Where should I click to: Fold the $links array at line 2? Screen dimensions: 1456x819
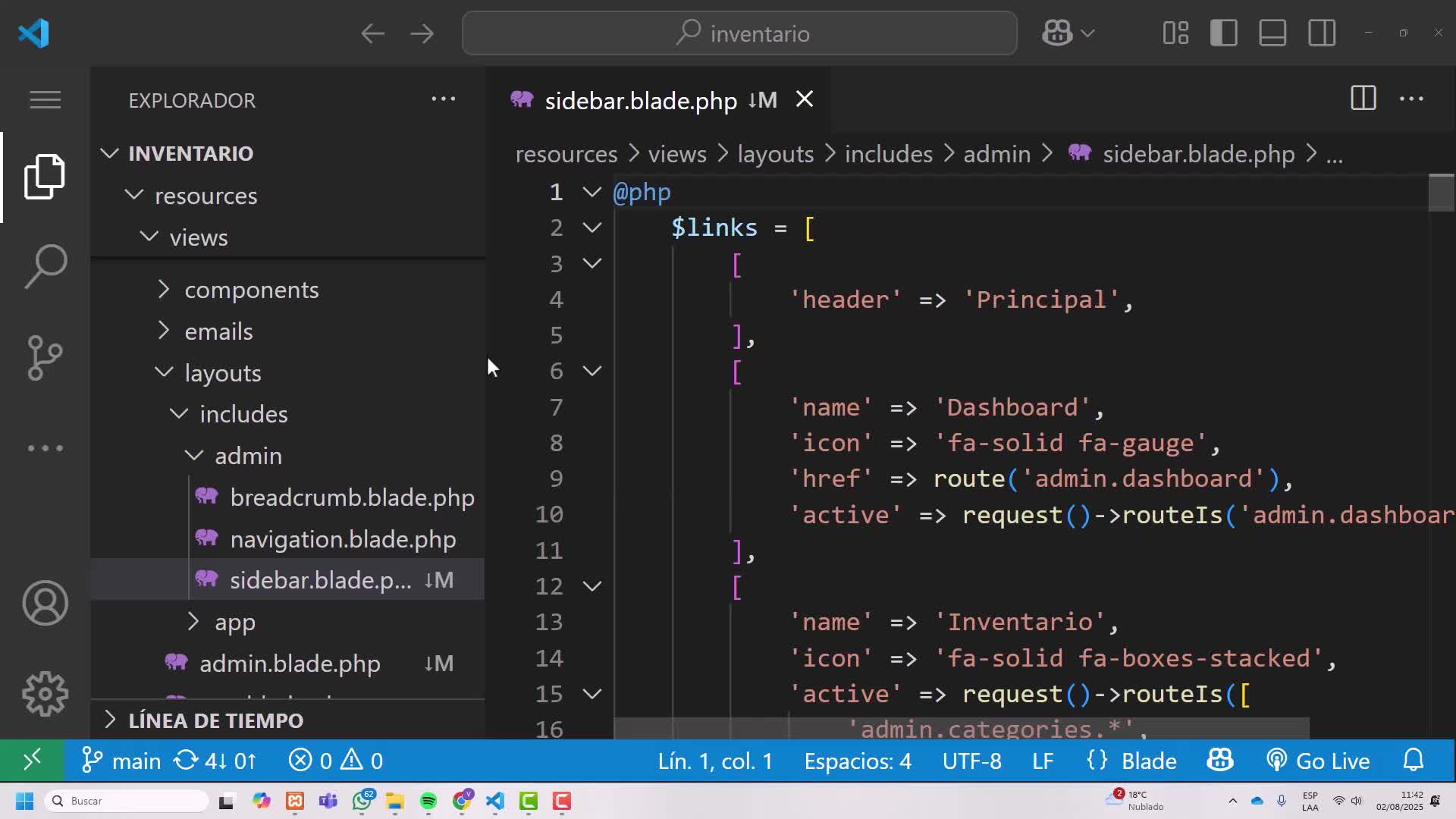592,227
